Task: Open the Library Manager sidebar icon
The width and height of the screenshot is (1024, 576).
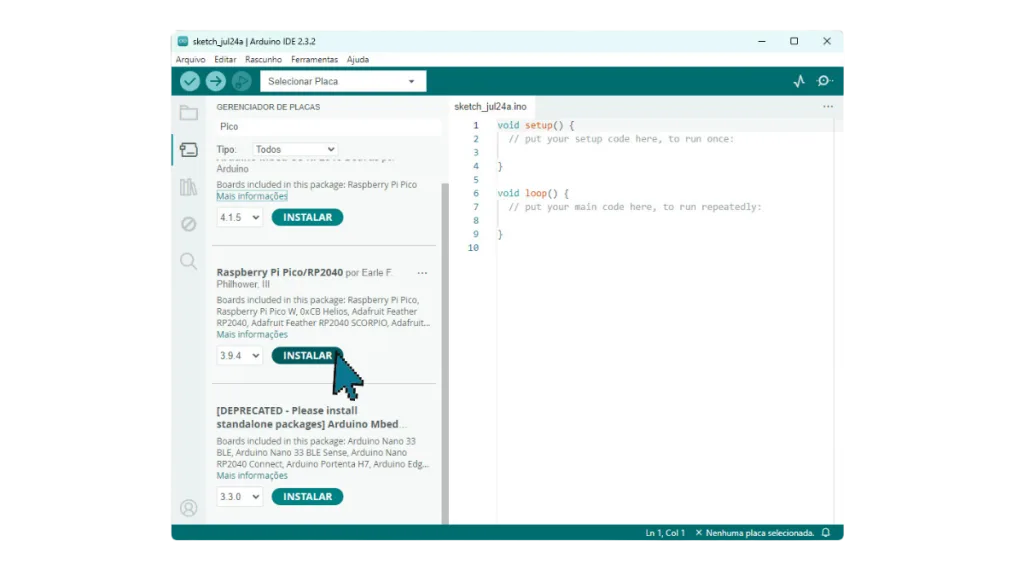Action: click(189, 187)
